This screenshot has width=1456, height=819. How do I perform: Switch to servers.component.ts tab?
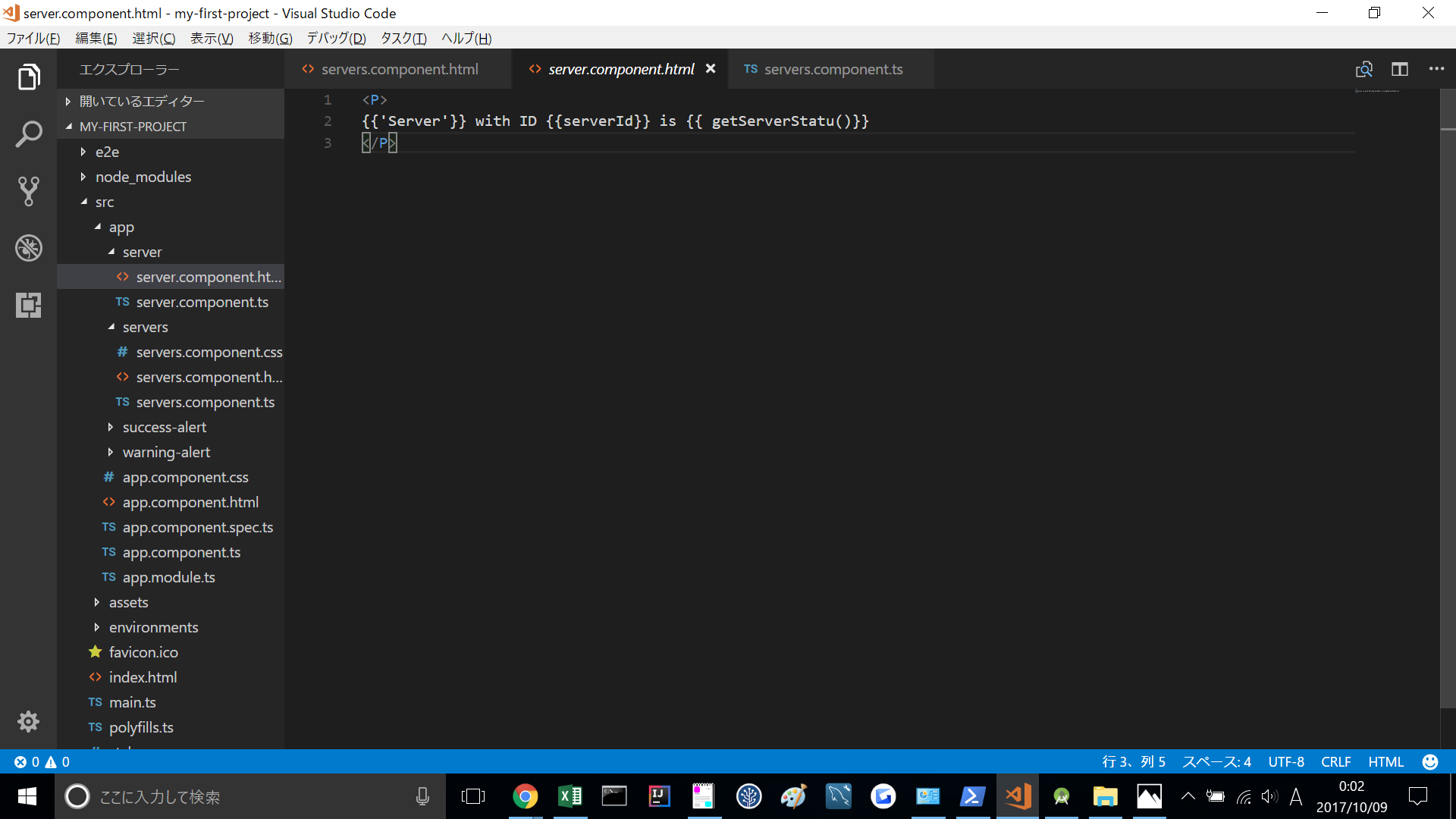833,69
